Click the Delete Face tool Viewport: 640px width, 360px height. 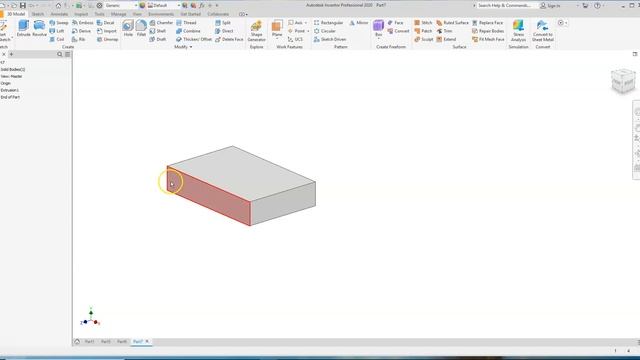[229, 39]
